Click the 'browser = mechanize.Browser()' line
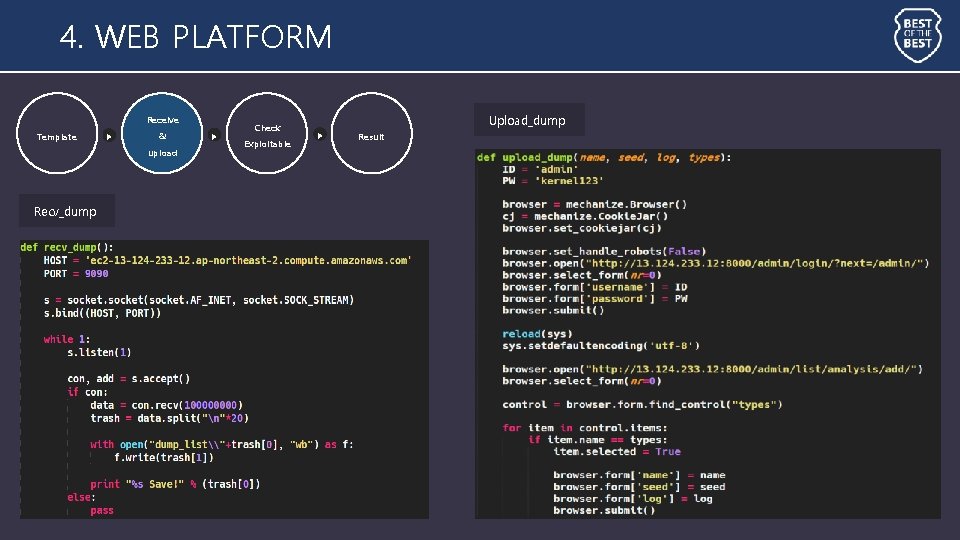This screenshot has width=960, height=540. (x=594, y=204)
